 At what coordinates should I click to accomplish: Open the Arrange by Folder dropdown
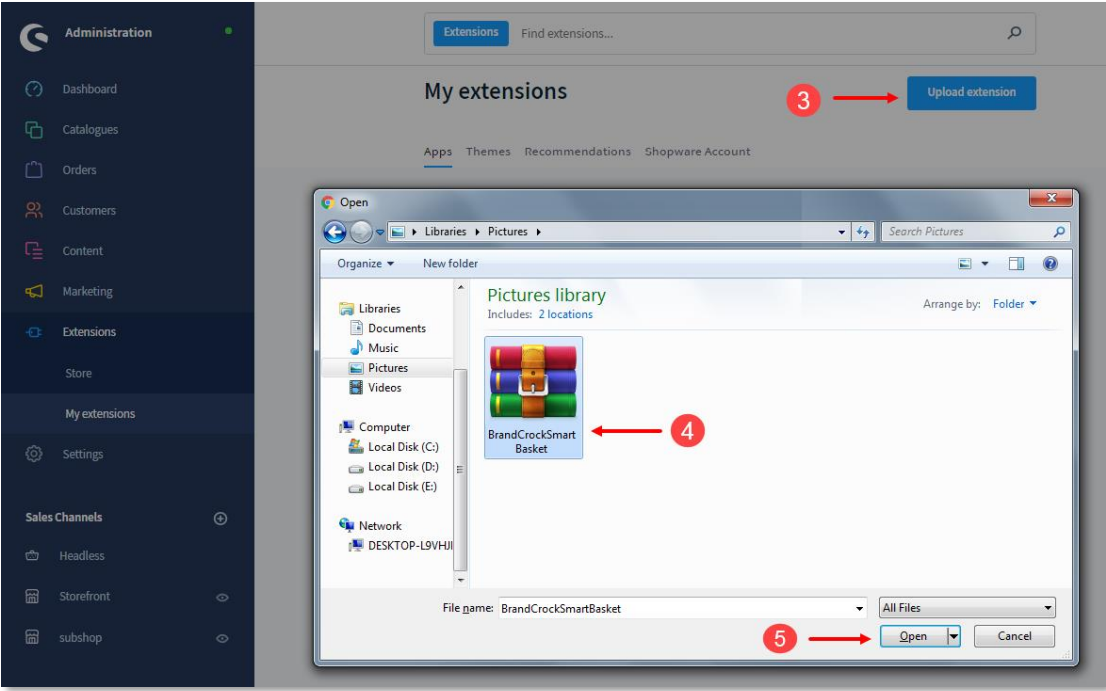(x=1014, y=304)
